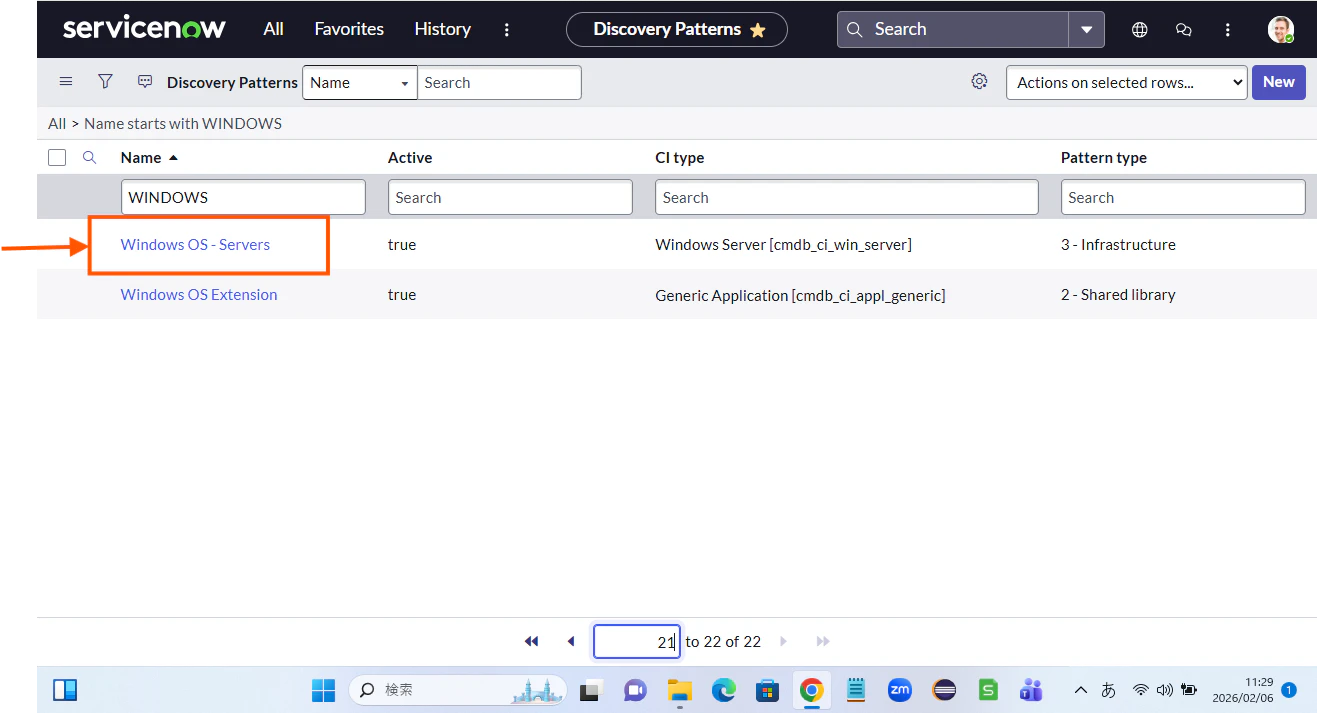Open Eclipse from the taskbar
The width and height of the screenshot is (1317, 713).
(944, 690)
